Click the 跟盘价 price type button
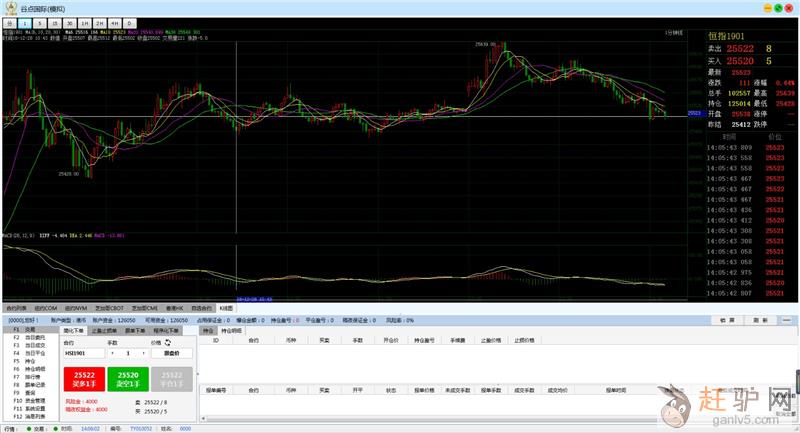Image resolution: width=800 pixels, height=433 pixels. pyautogui.click(x=172, y=353)
